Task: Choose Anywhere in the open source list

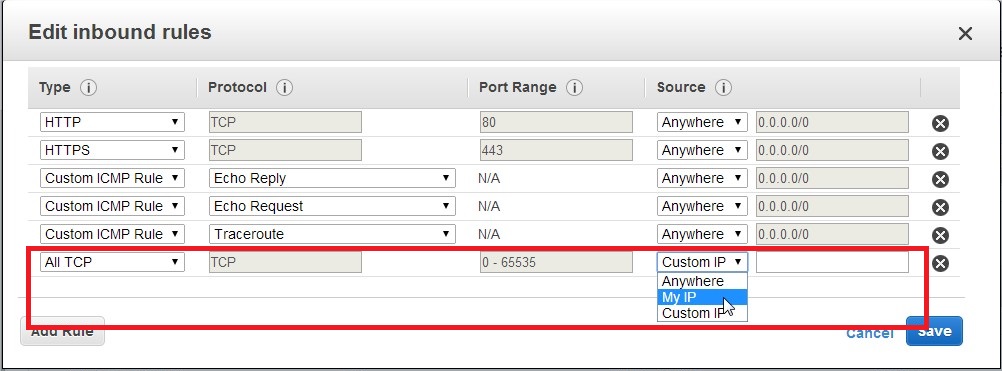Action: click(x=702, y=281)
